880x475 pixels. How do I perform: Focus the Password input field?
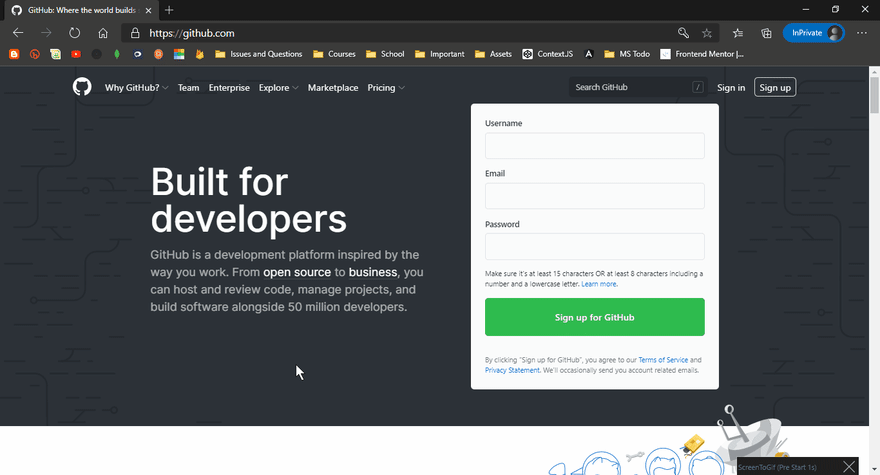594,246
